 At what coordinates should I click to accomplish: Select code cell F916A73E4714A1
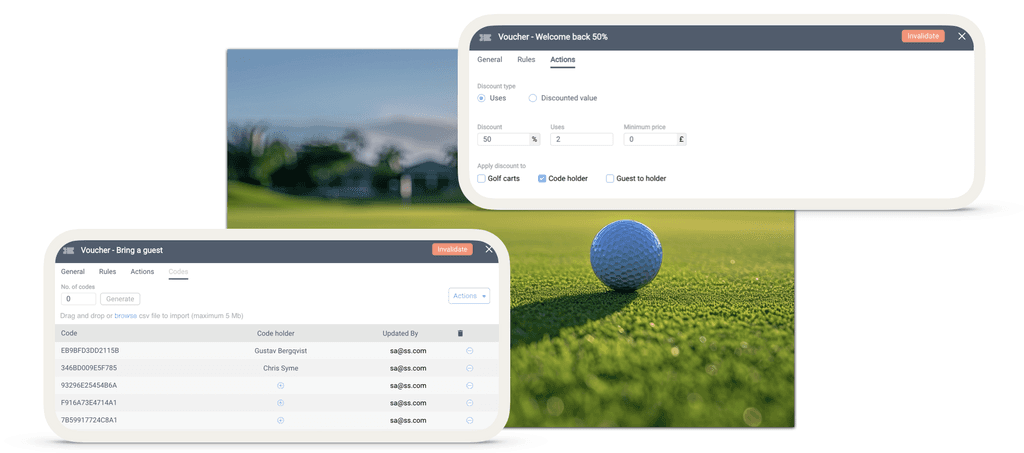pyautogui.click(x=89, y=403)
